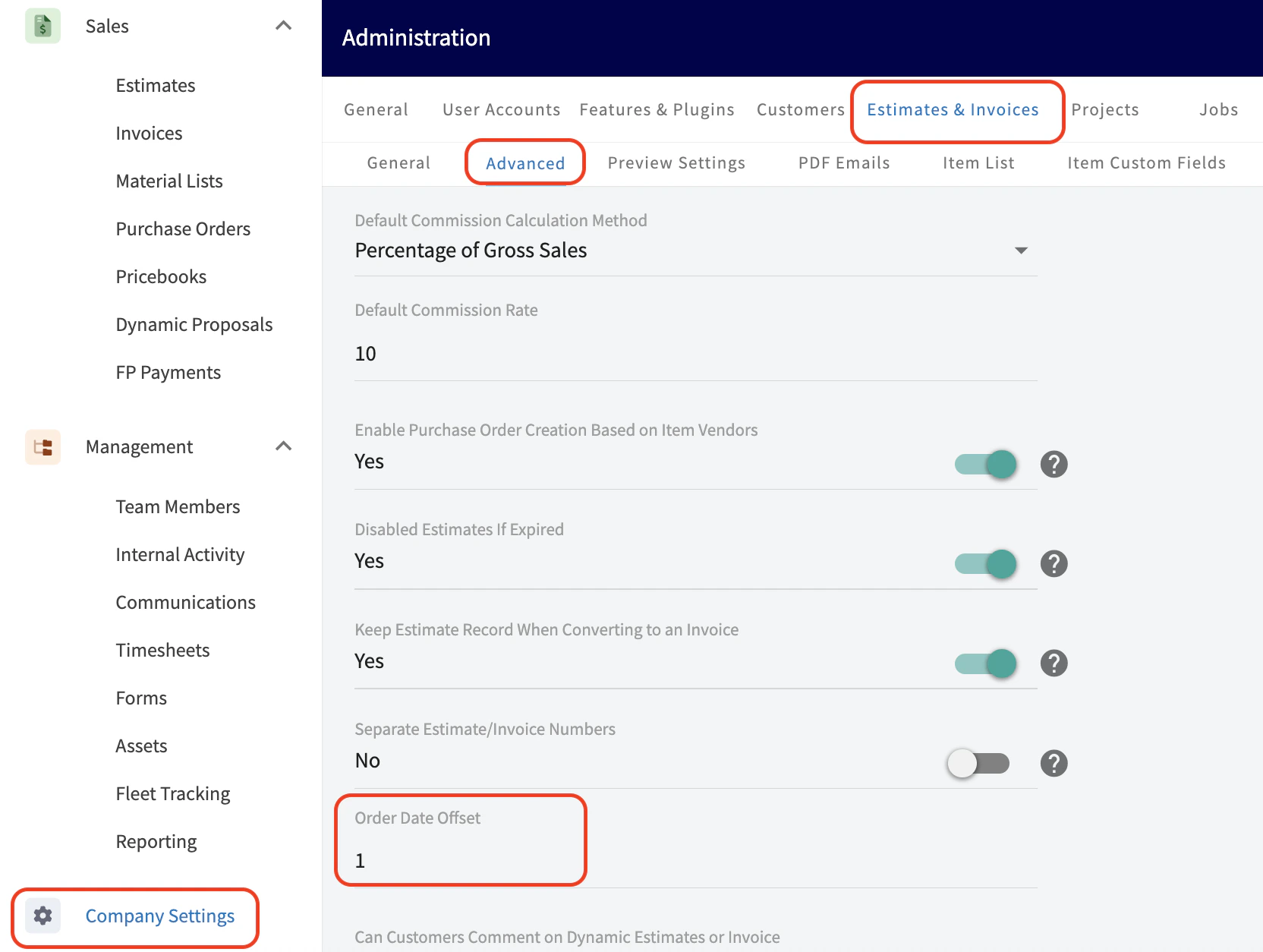Open help for Separate Estimate/Invoice Numbers
The image size is (1263, 952).
pos(1054,763)
